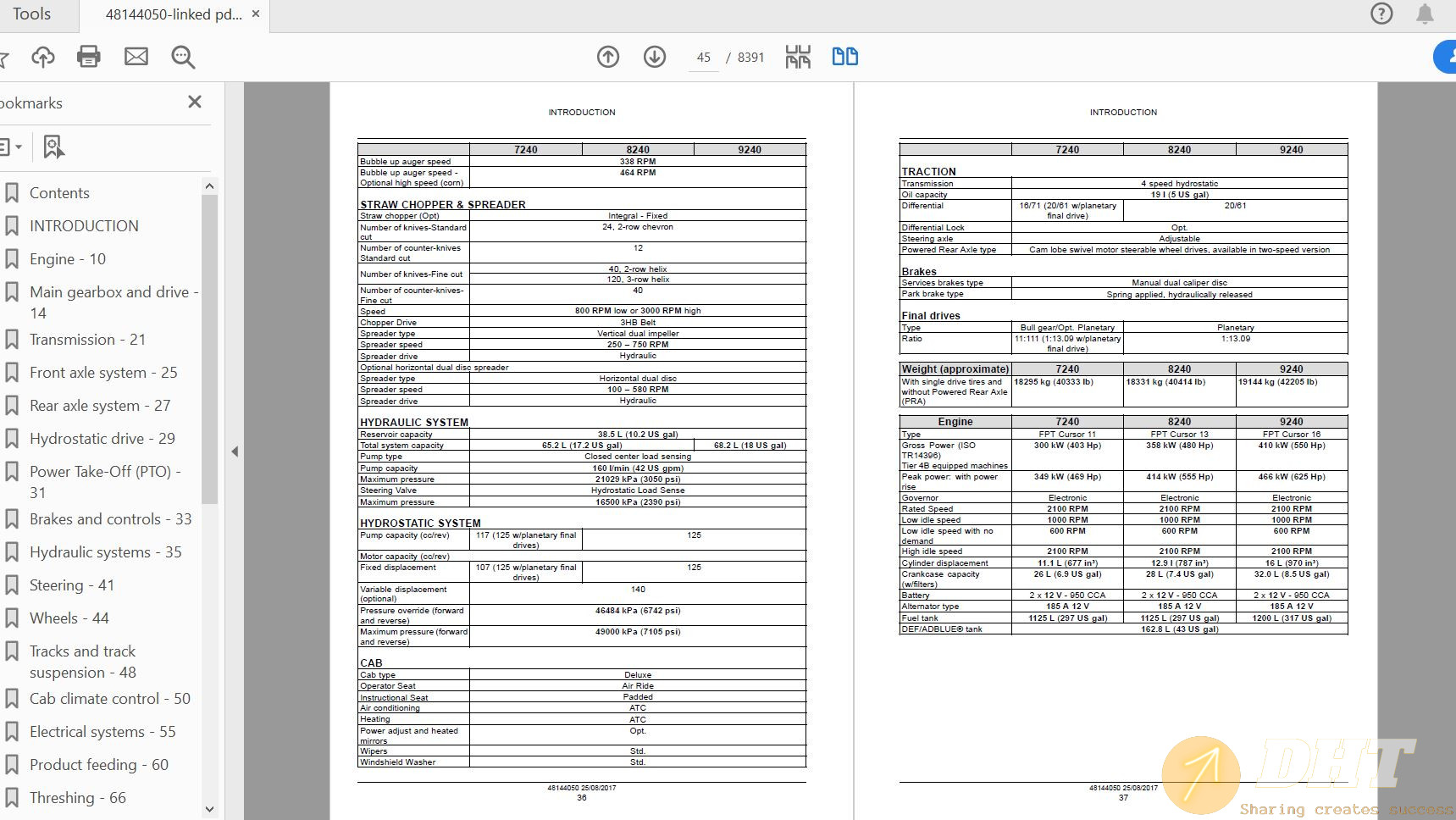Go to Electrical systems - 55 bookmark

point(102,732)
